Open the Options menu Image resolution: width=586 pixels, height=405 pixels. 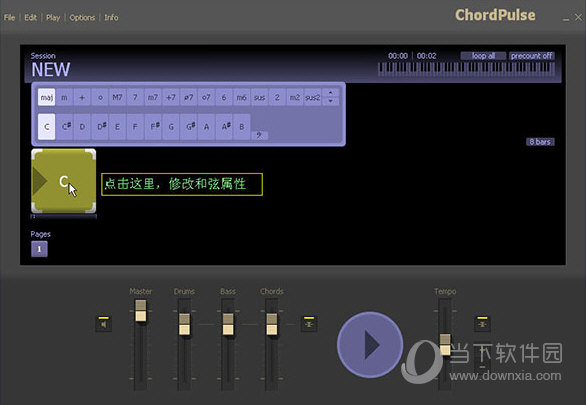pos(82,18)
